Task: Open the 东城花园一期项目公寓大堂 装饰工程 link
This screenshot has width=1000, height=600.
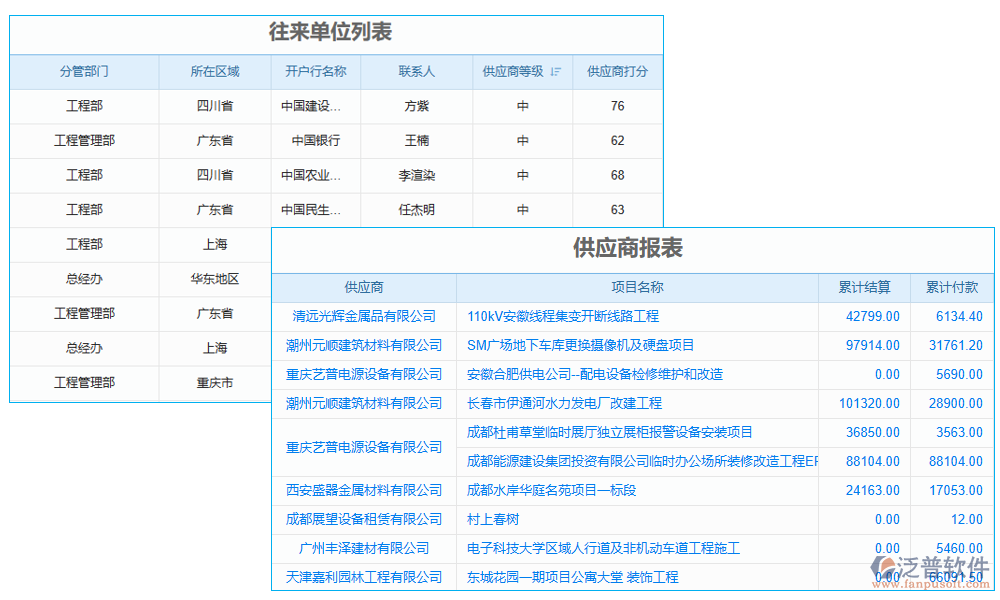Action: coord(571,577)
